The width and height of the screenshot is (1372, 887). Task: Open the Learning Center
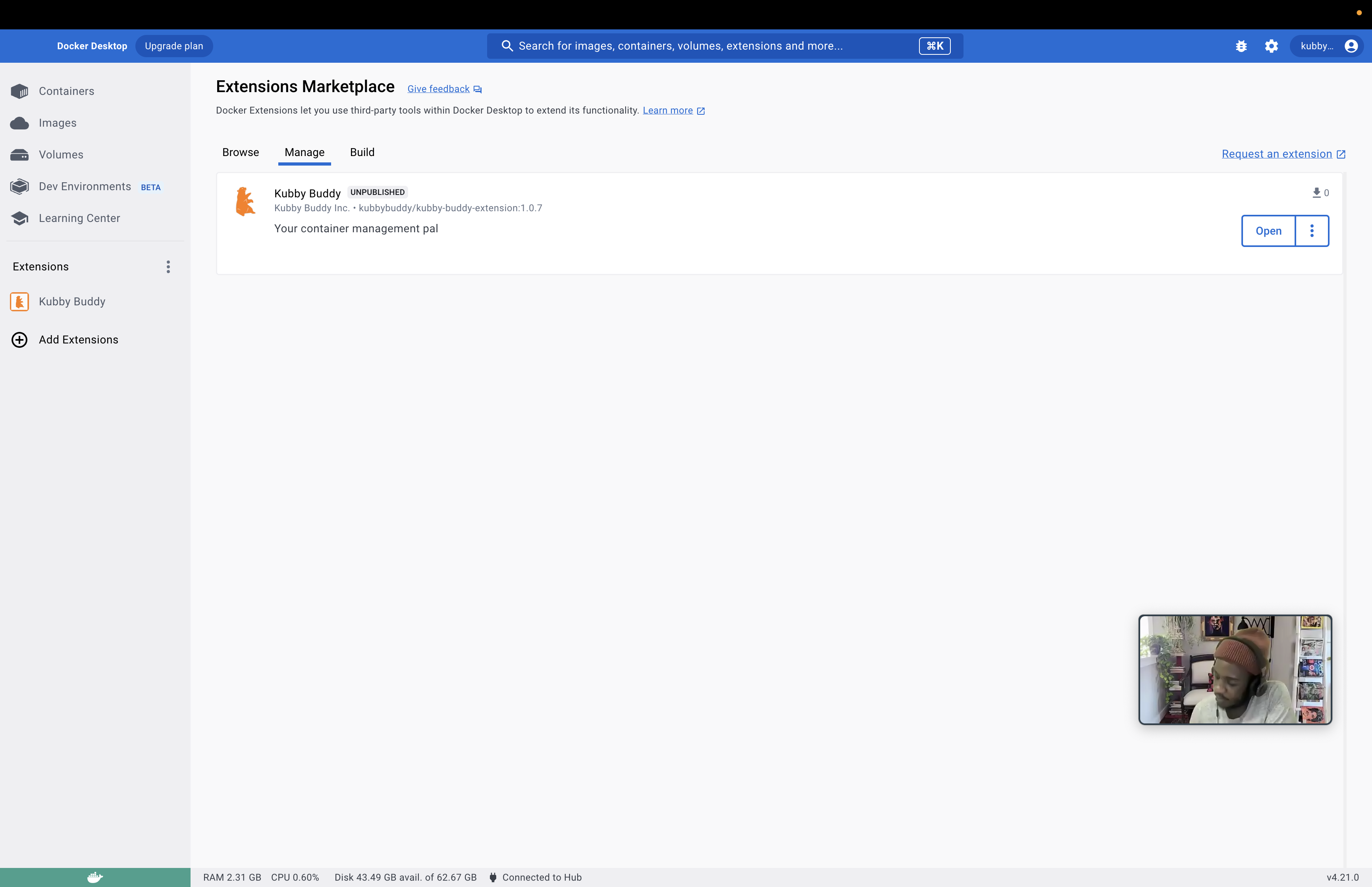click(x=79, y=218)
